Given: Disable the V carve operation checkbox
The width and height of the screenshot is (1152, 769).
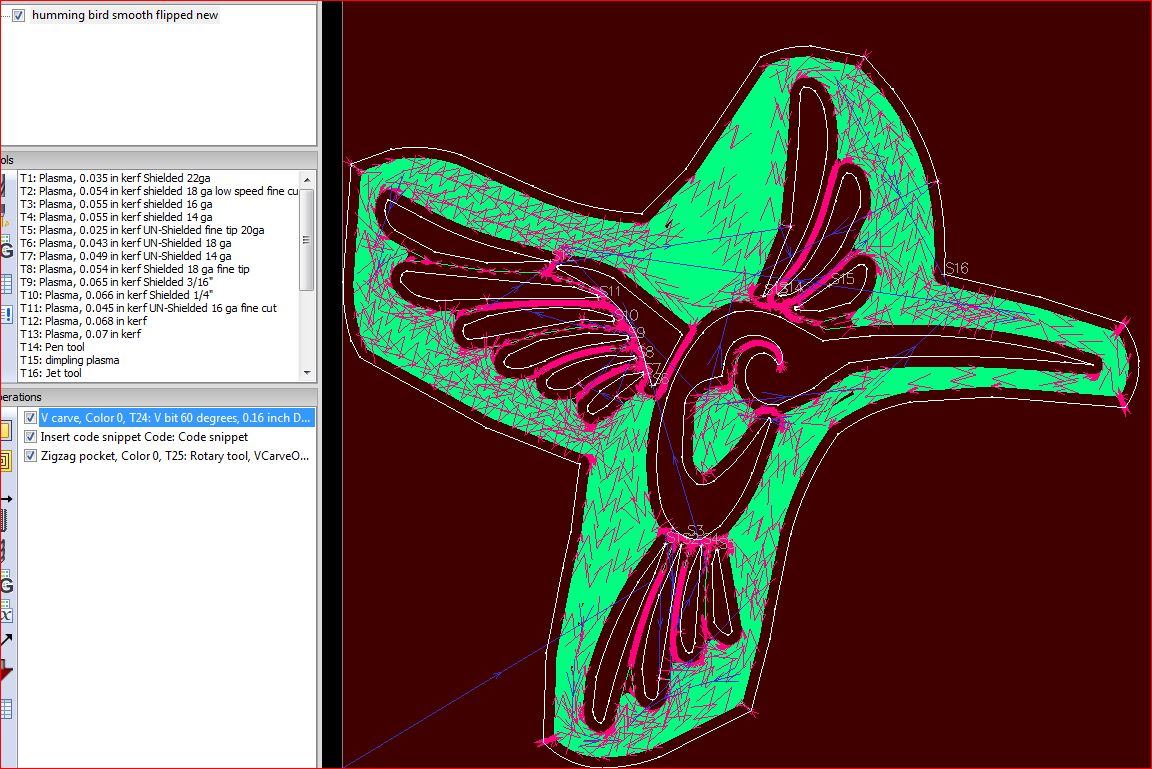Looking at the screenshot, I should [x=31, y=418].
